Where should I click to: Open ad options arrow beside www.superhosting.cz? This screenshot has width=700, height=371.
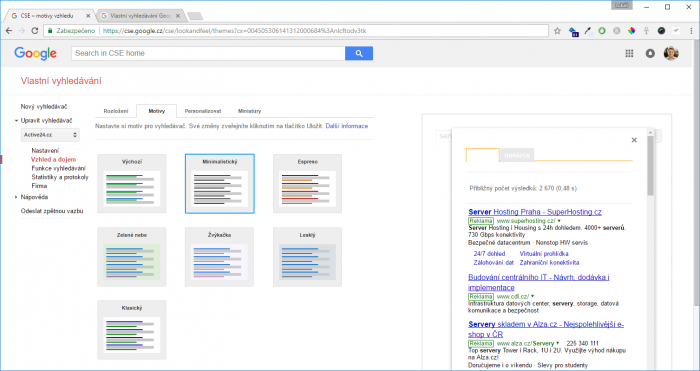pyautogui.click(x=559, y=221)
